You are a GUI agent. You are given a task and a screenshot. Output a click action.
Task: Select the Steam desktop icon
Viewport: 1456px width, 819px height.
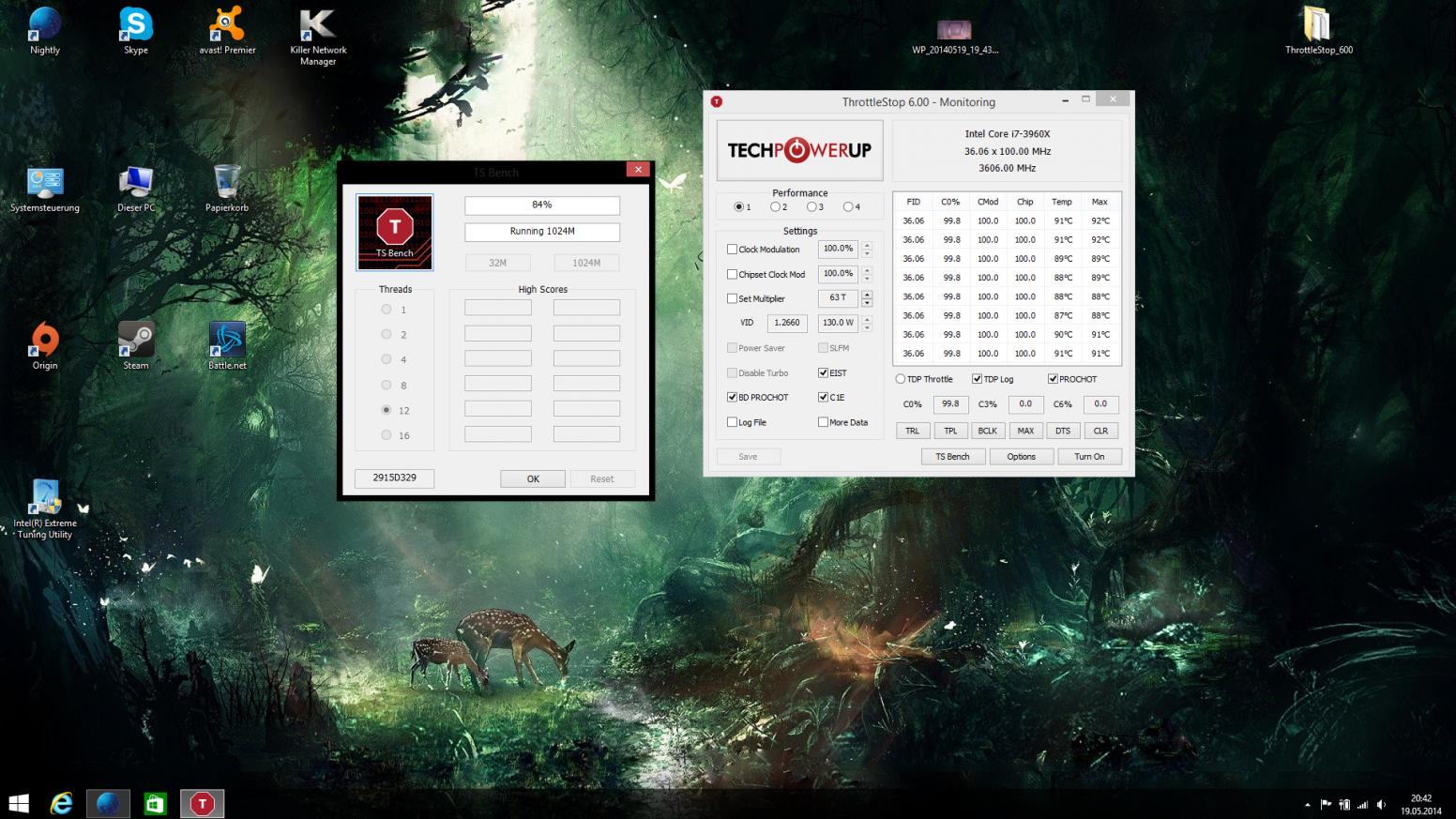click(x=136, y=346)
